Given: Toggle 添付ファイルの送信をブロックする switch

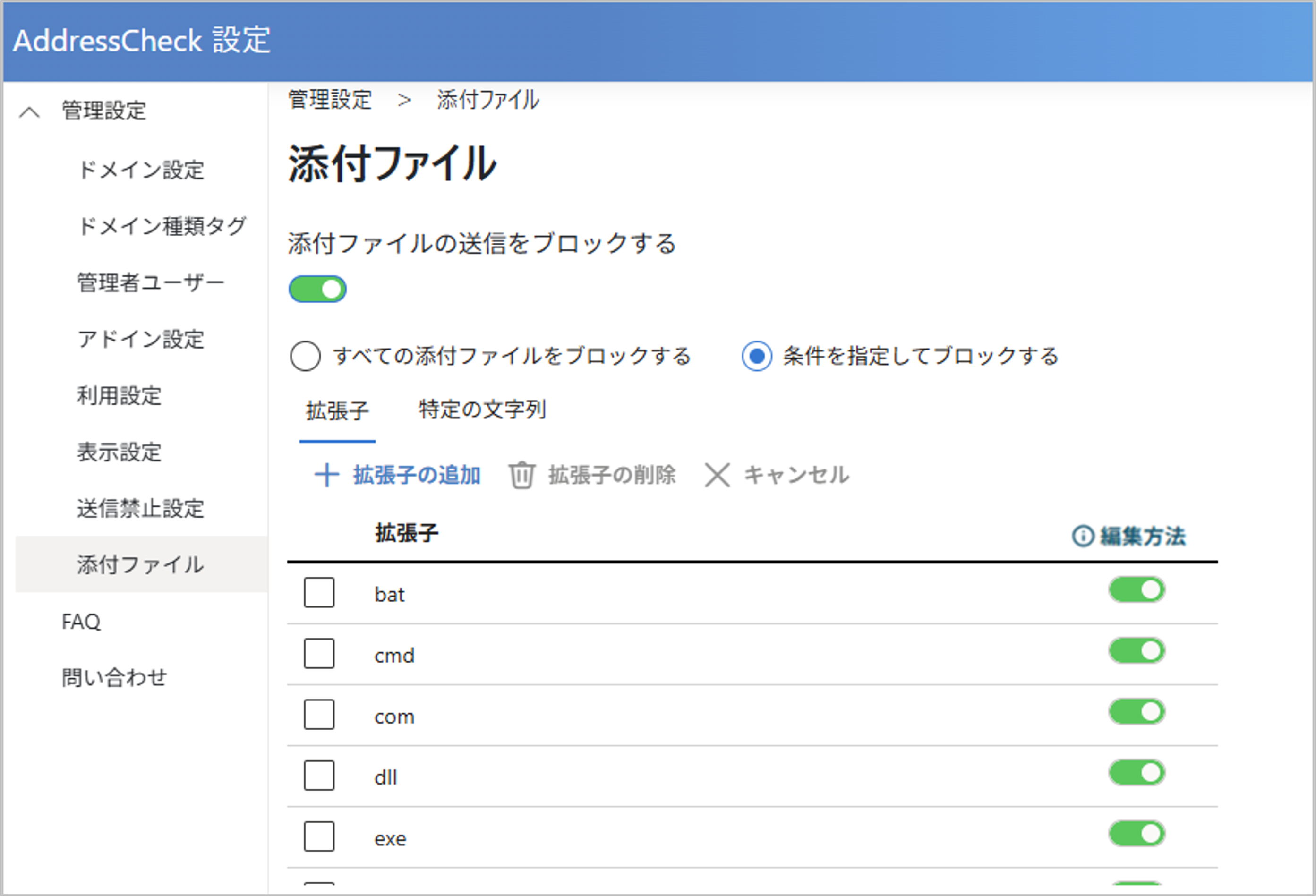Looking at the screenshot, I should (x=317, y=289).
